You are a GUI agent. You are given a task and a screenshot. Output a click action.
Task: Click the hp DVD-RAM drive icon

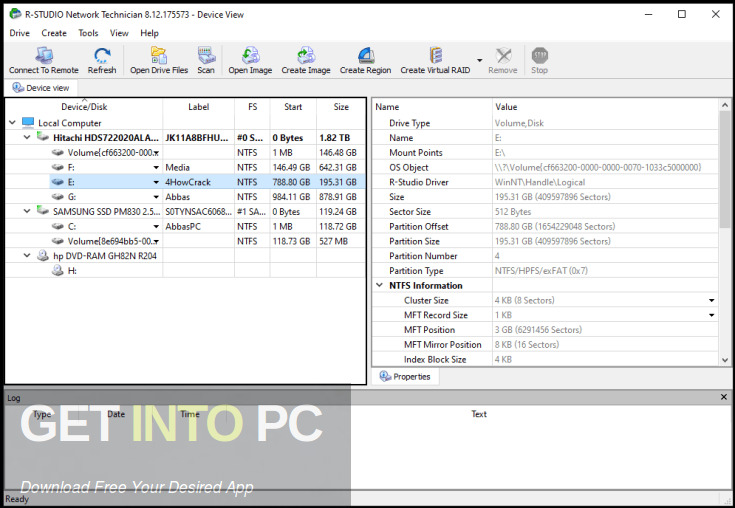[x=43, y=255]
